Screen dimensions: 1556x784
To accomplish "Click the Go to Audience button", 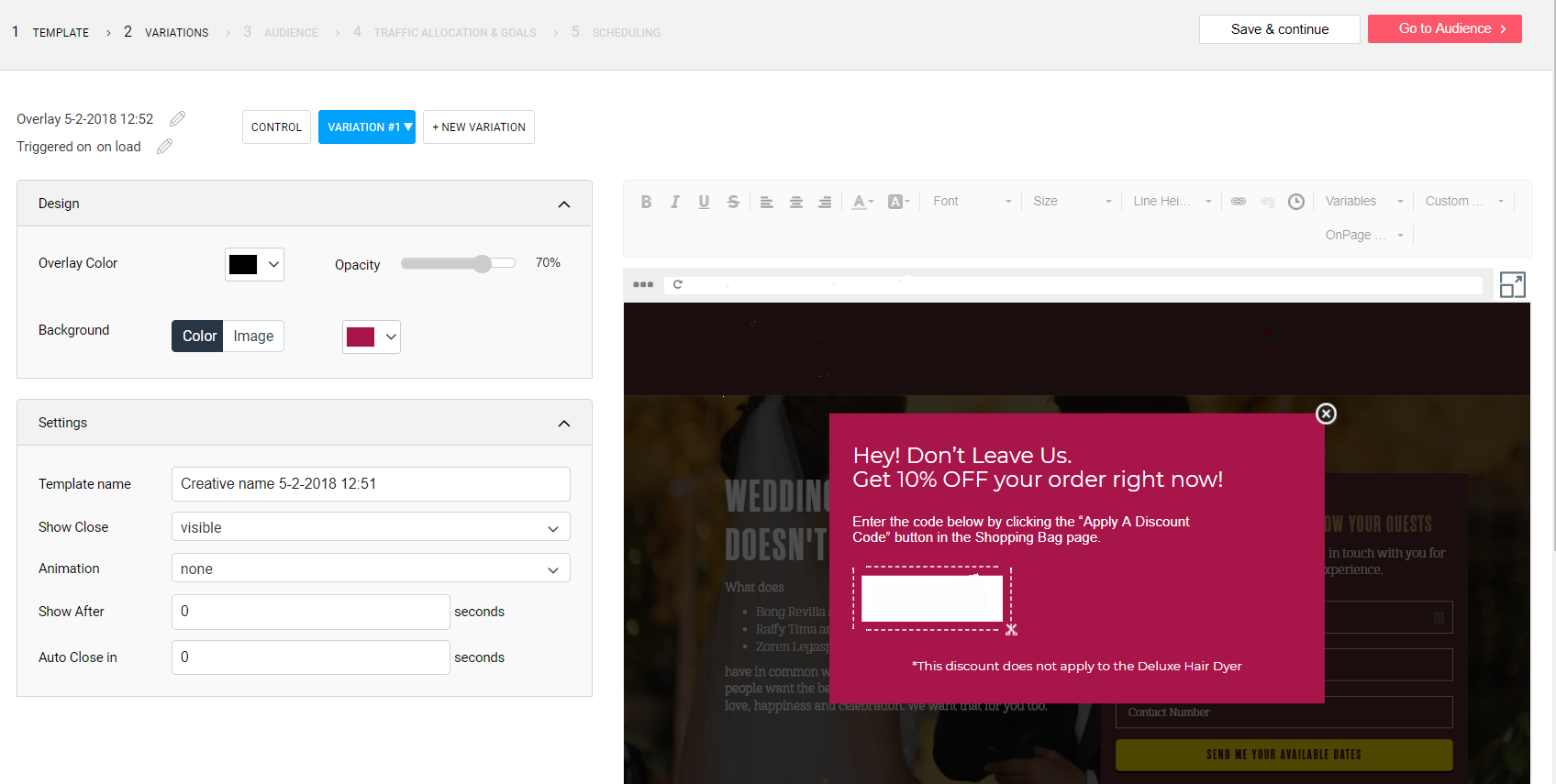I will (1444, 29).
